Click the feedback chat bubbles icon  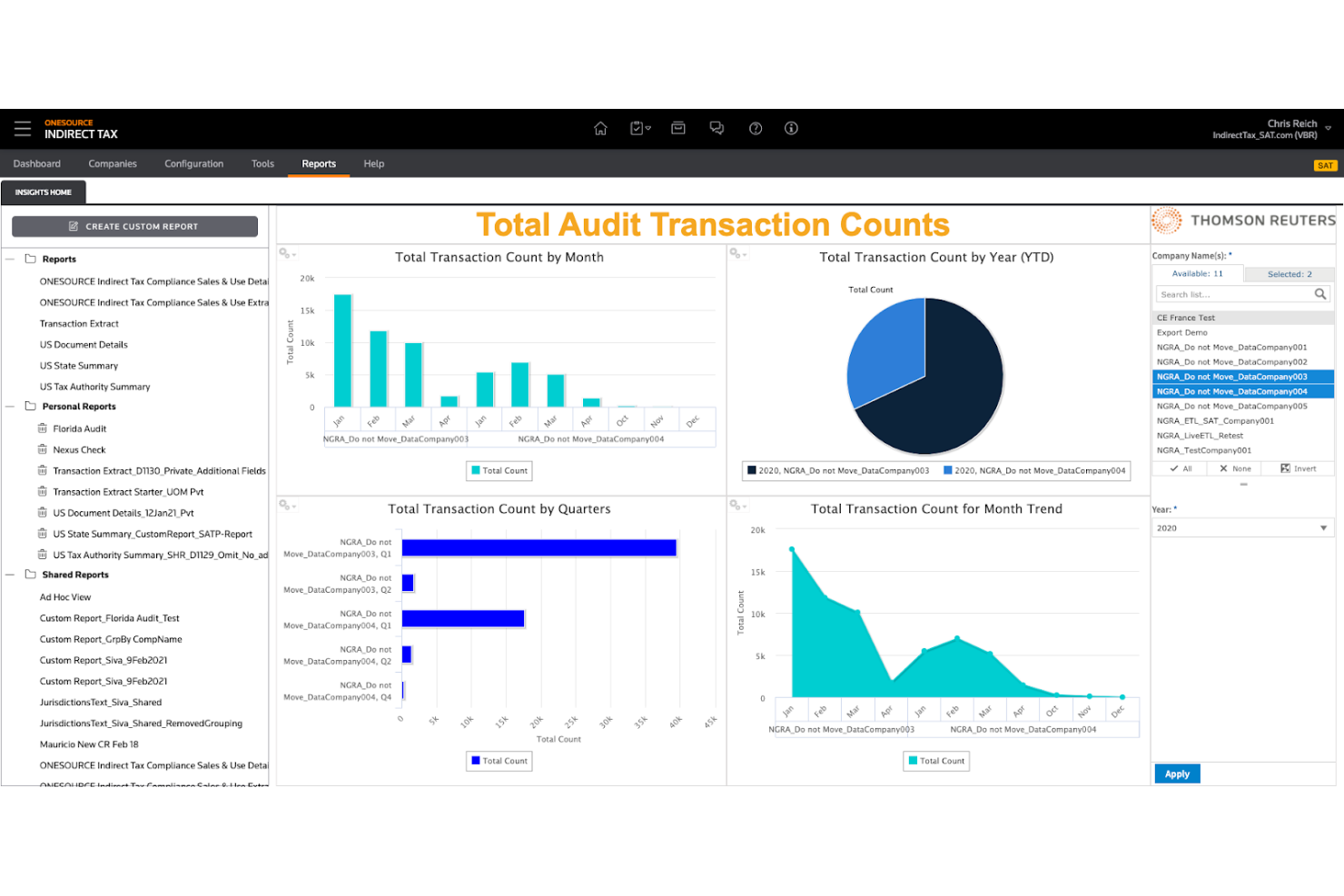[x=716, y=128]
